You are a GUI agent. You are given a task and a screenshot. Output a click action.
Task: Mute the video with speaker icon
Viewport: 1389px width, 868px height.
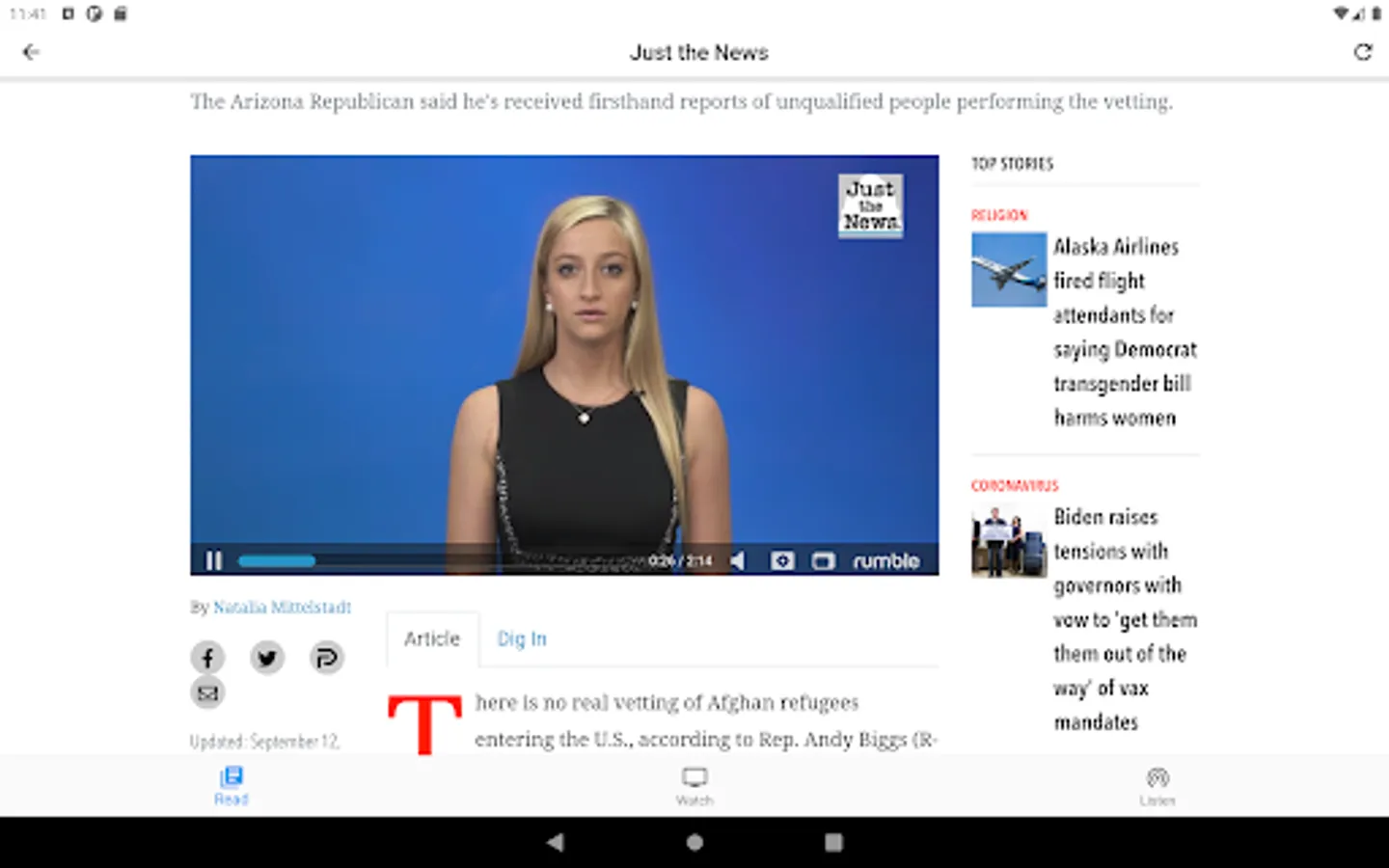click(x=738, y=560)
